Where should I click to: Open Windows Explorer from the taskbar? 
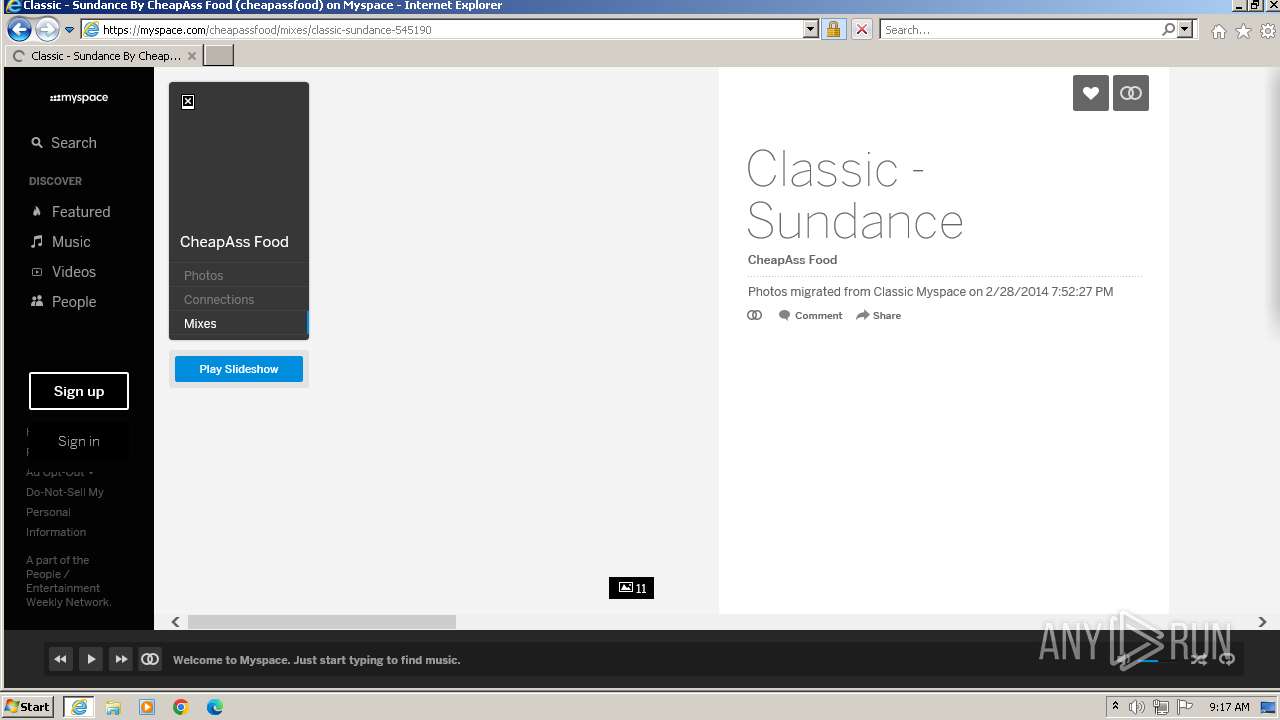(x=113, y=707)
